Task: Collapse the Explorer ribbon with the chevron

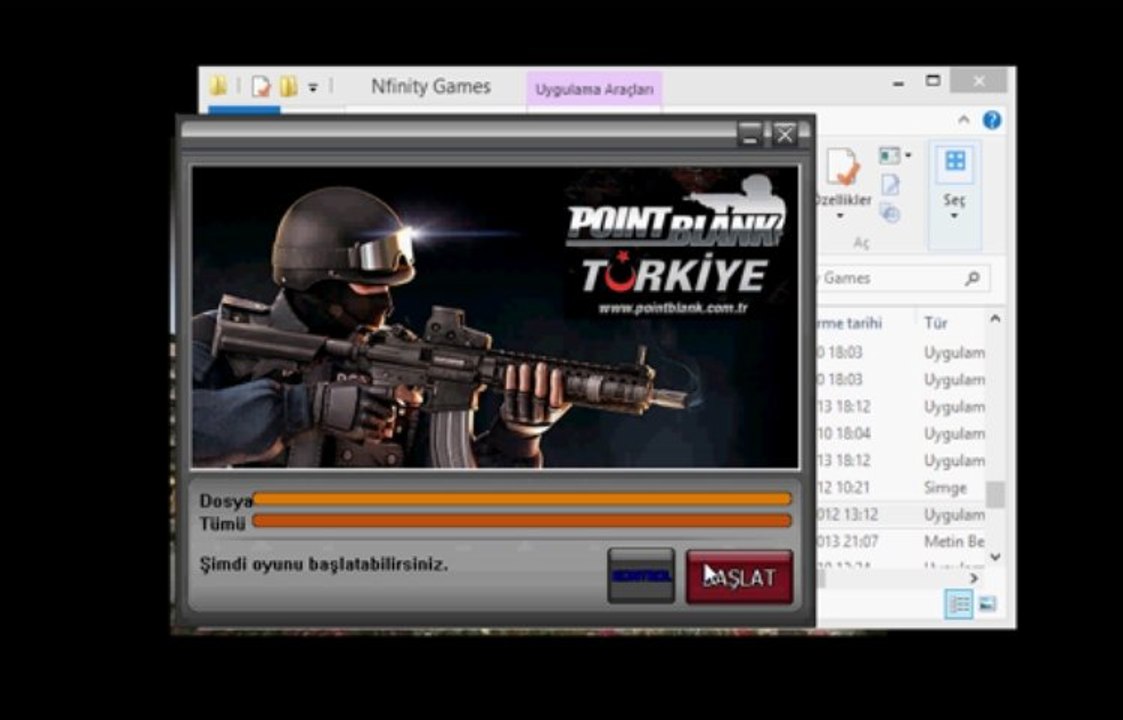Action: (964, 120)
